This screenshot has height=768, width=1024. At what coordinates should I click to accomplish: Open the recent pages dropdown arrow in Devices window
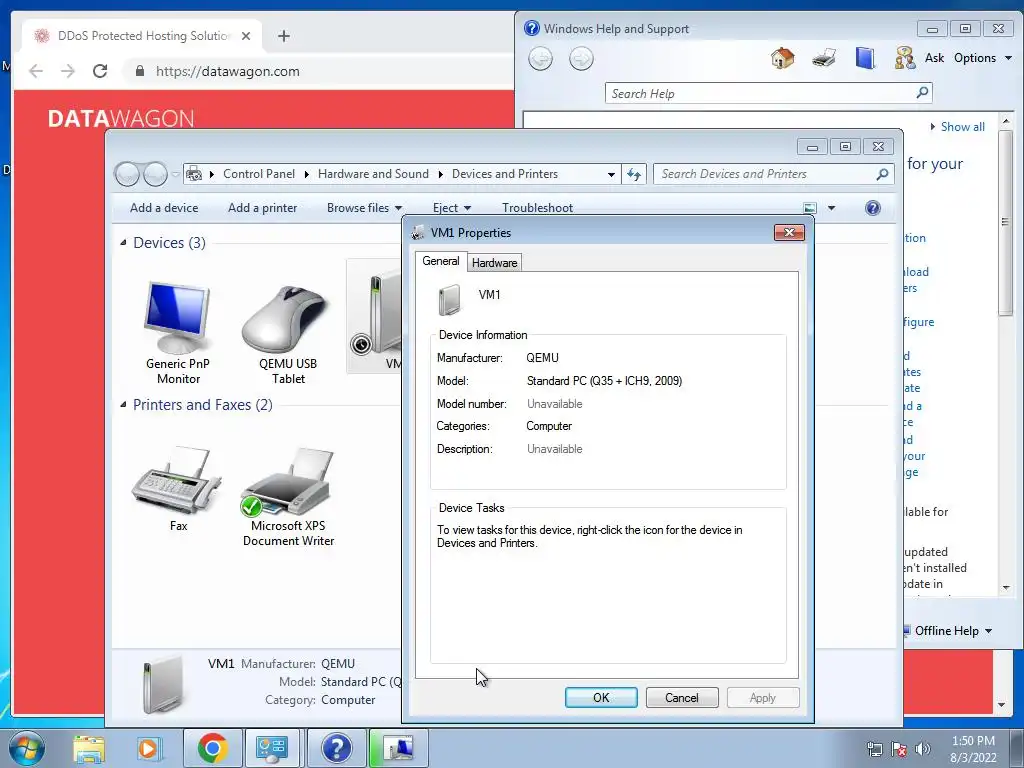[175, 174]
